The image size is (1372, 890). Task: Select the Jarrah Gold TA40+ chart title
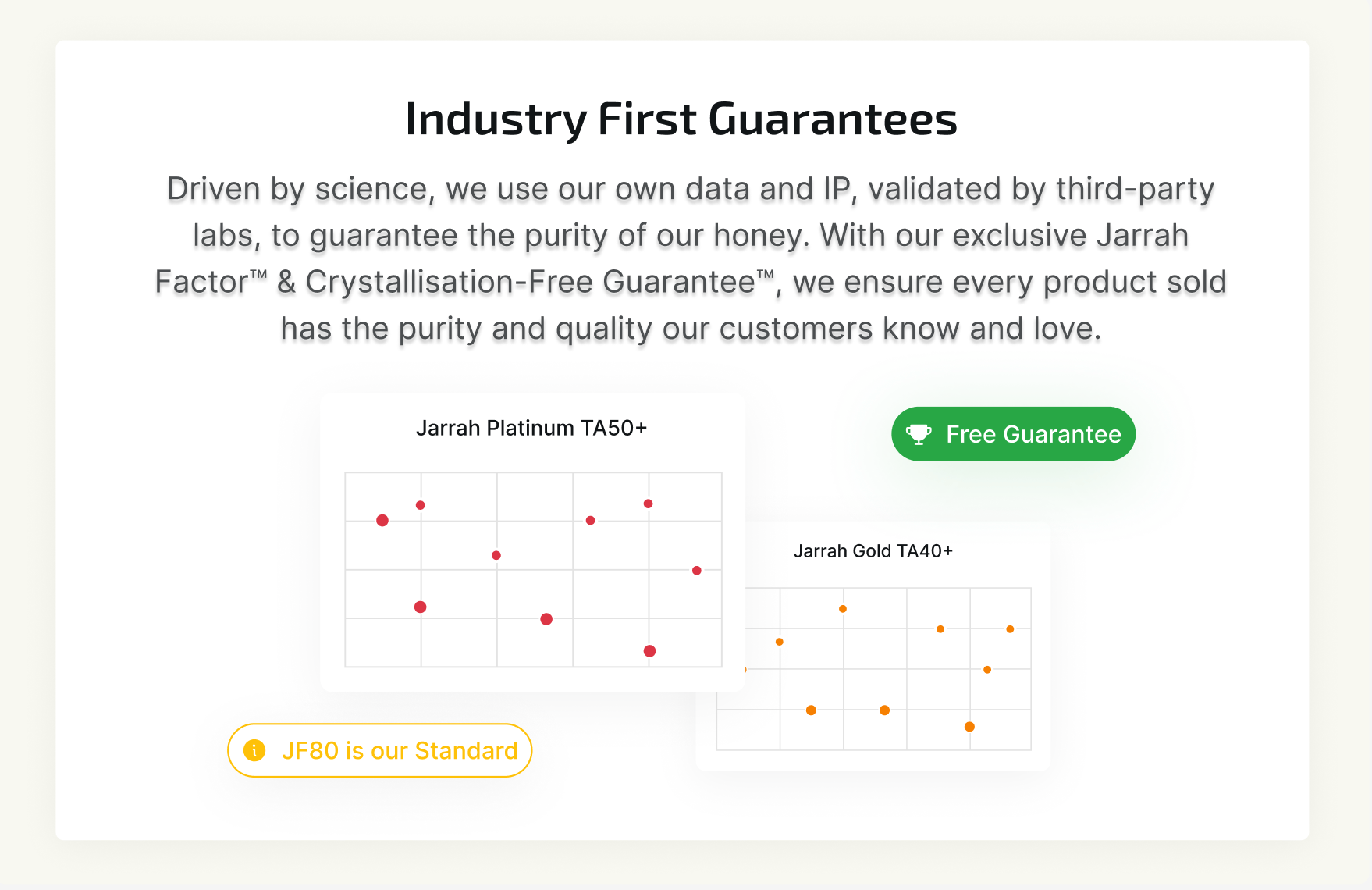tap(873, 551)
